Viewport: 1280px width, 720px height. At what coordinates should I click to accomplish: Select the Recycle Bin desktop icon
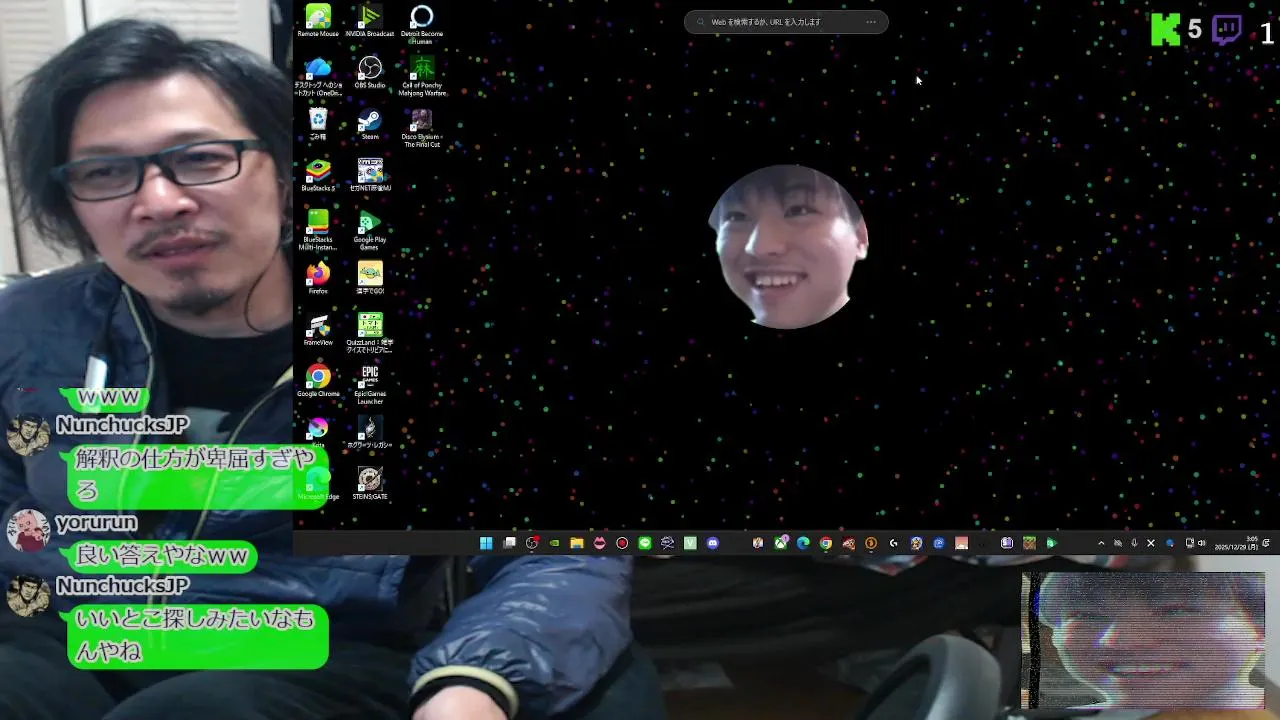tap(318, 124)
